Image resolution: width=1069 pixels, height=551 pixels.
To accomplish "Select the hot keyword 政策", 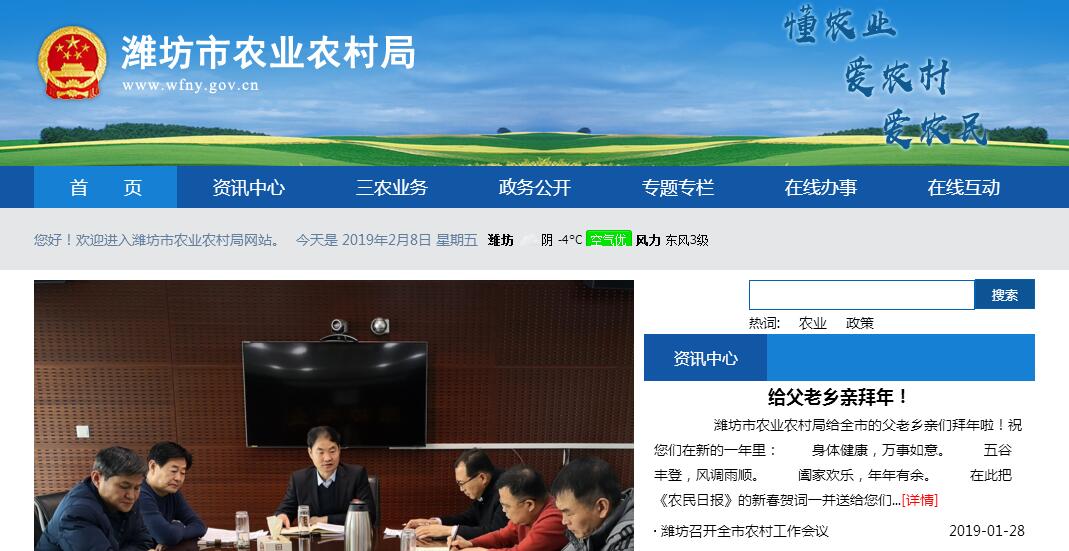I will (859, 323).
